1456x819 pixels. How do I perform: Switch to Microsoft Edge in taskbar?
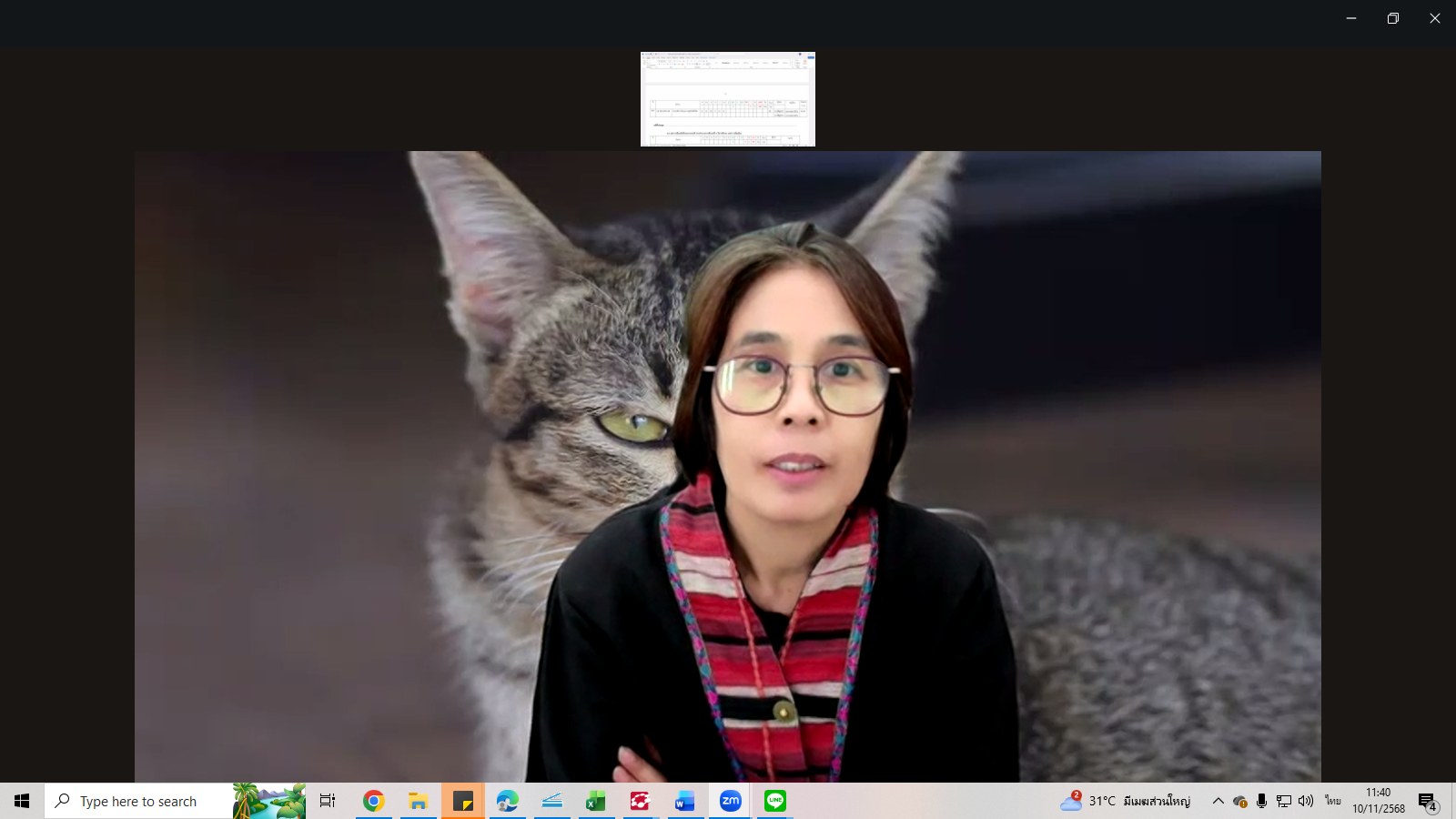pos(507,801)
